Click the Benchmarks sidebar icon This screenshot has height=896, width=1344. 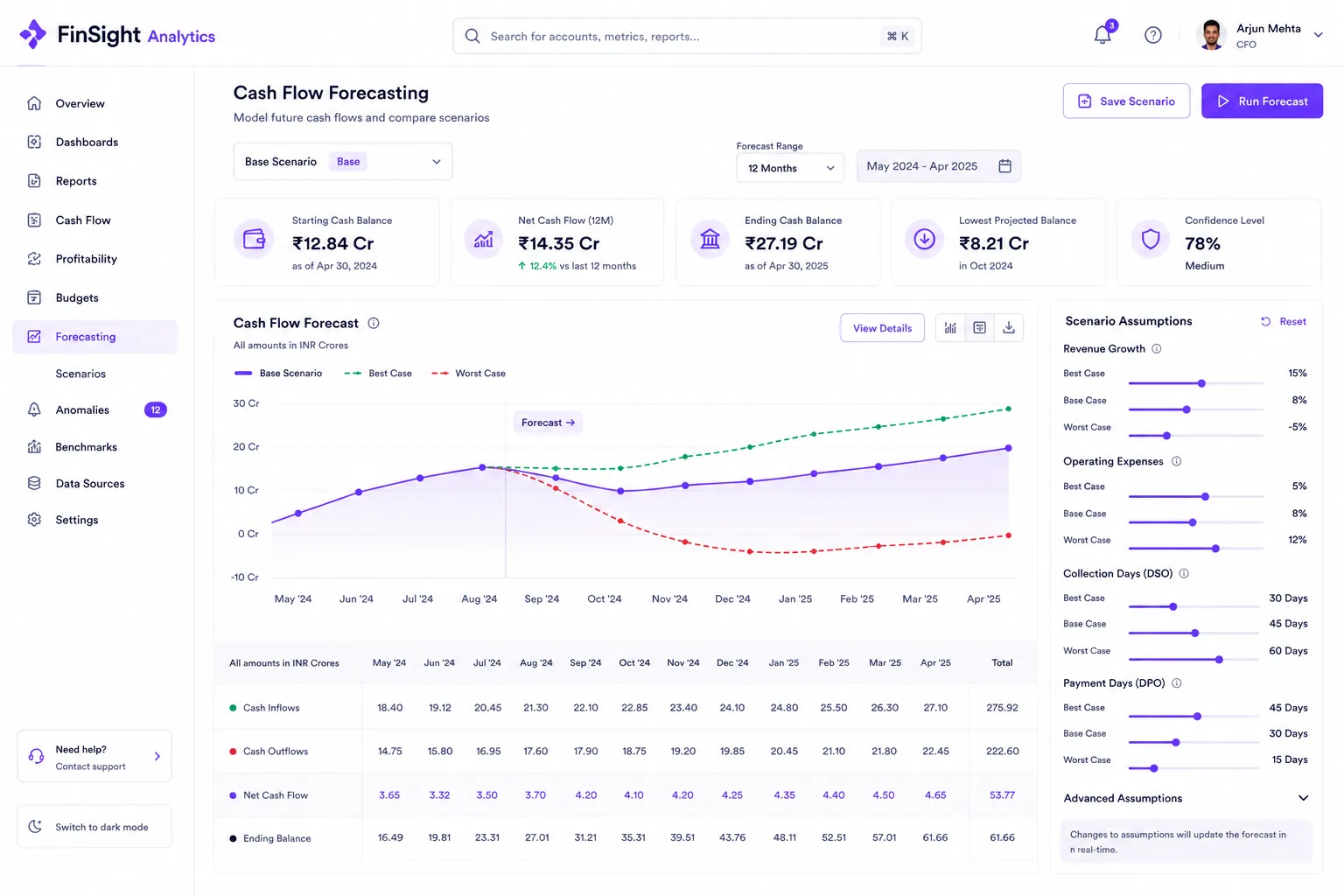(34, 447)
